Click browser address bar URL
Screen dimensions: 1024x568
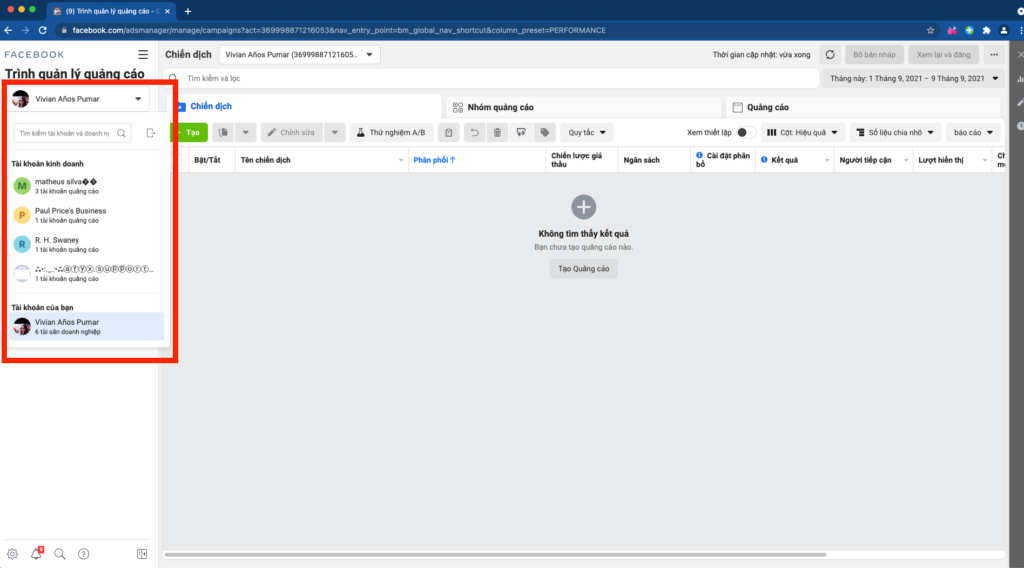(x=339, y=30)
